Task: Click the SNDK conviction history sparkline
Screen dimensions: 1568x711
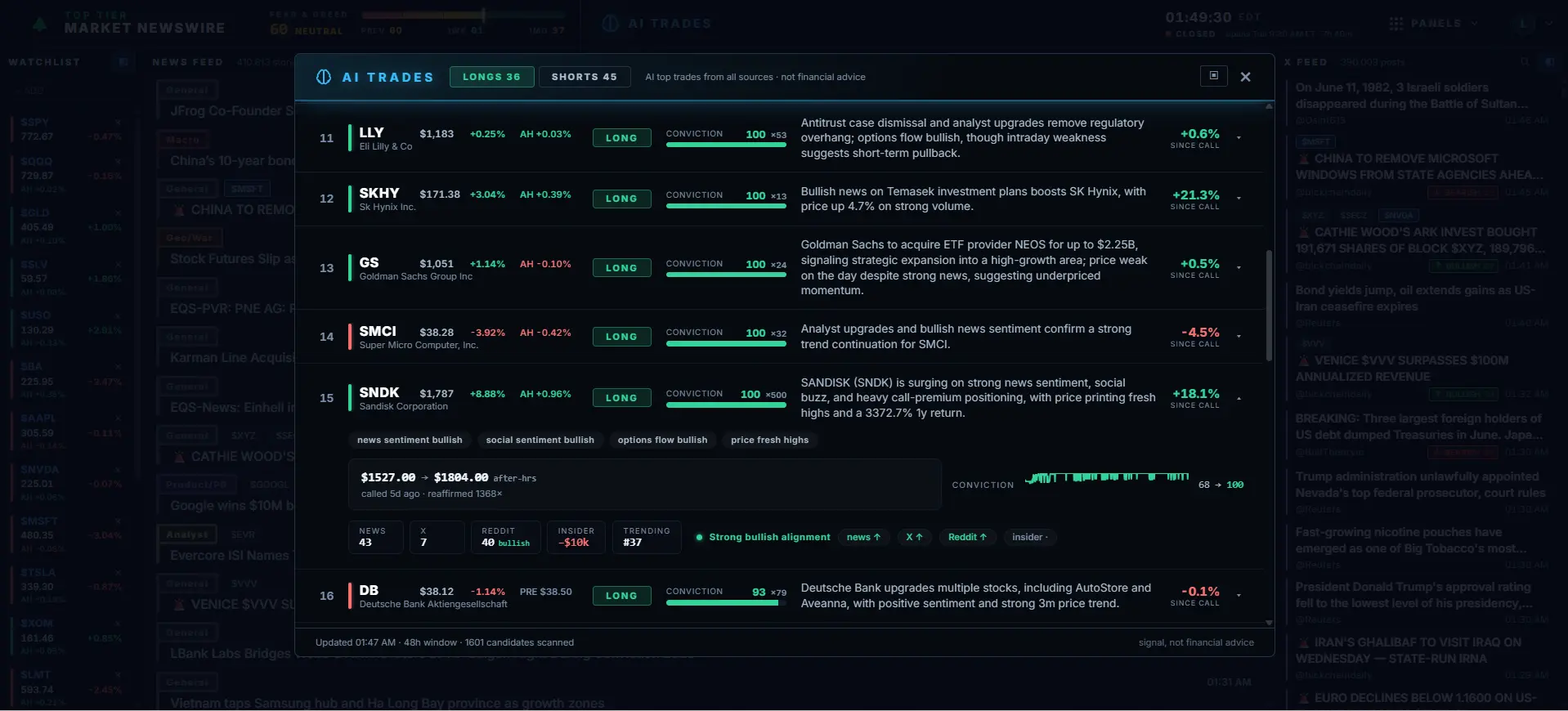Action: pyautogui.click(x=1107, y=477)
